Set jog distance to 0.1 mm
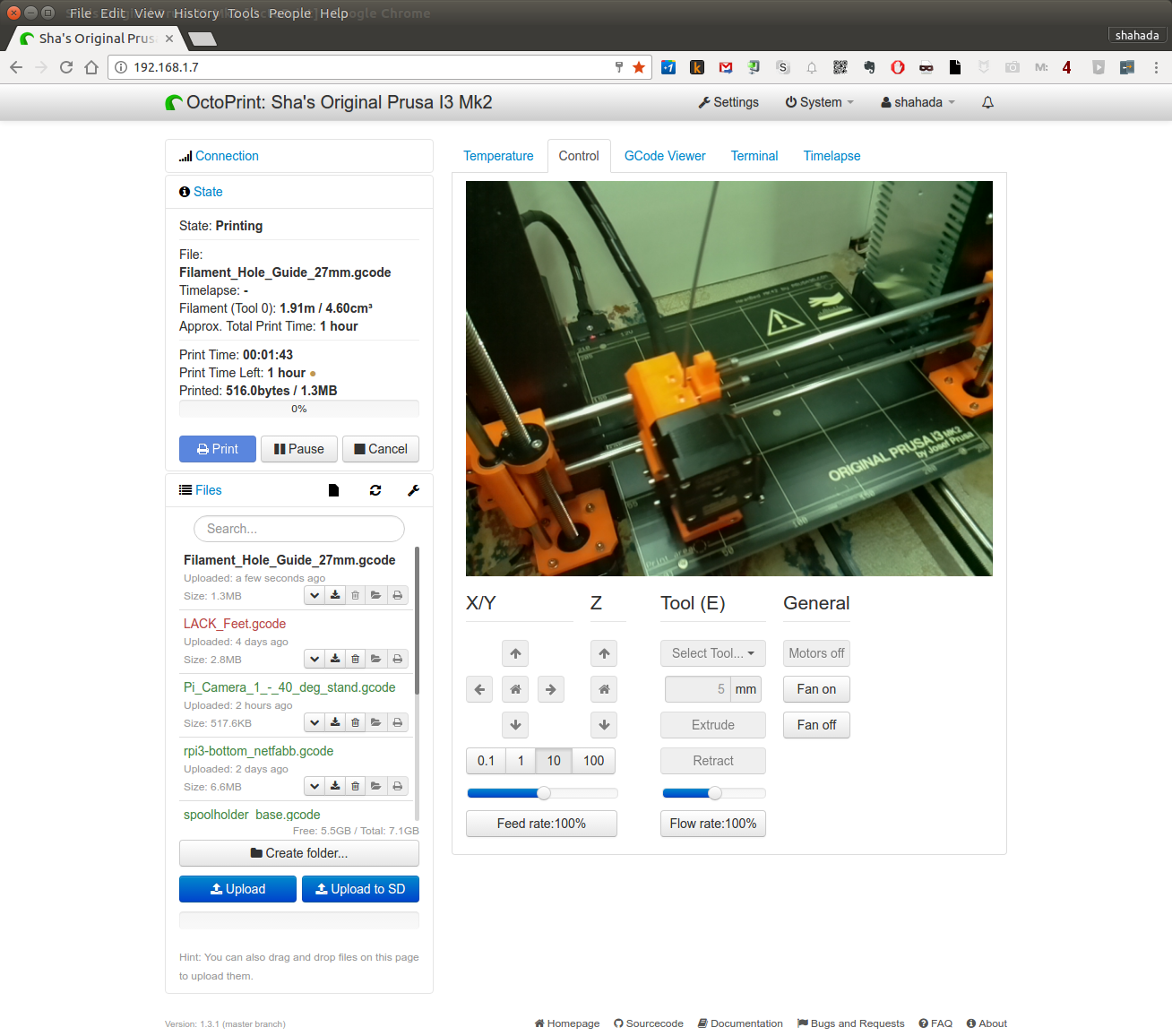This screenshot has height=1036, width=1172. [486, 761]
